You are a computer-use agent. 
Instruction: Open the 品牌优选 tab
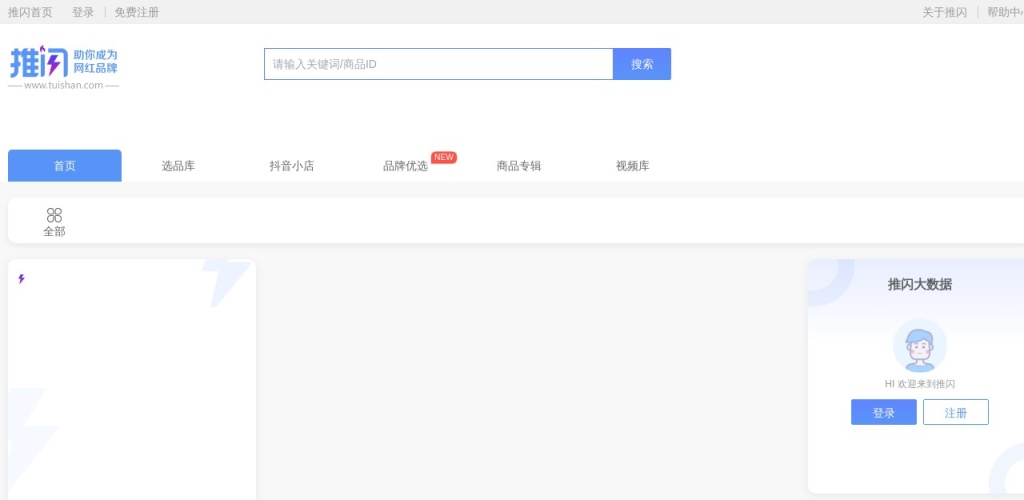coord(405,166)
